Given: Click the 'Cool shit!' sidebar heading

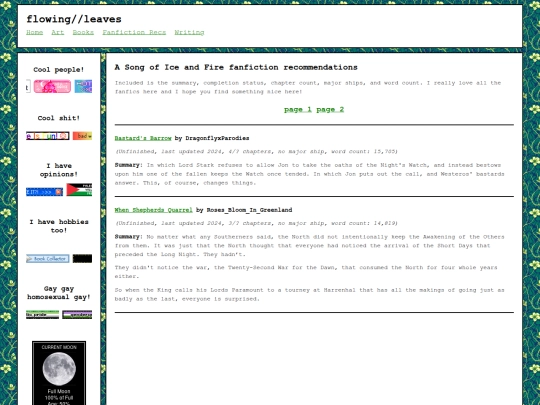Looking at the screenshot, I should pos(59,118).
